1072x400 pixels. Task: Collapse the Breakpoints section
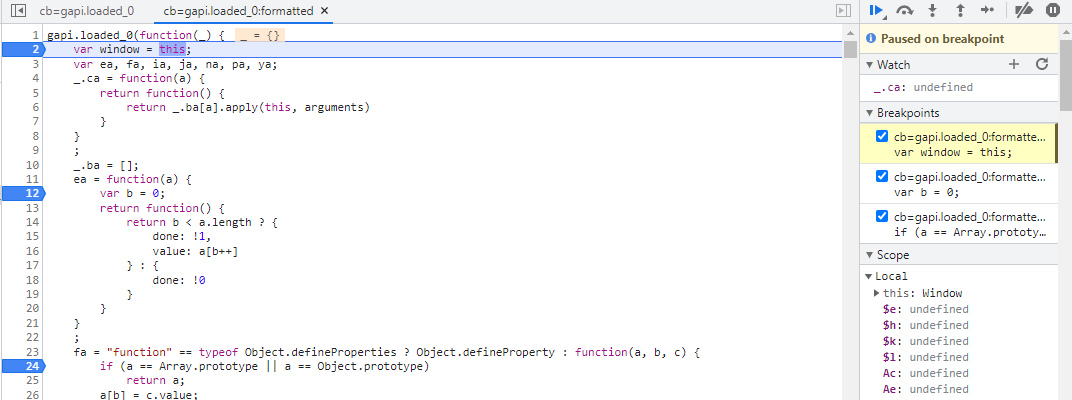point(869,113)
